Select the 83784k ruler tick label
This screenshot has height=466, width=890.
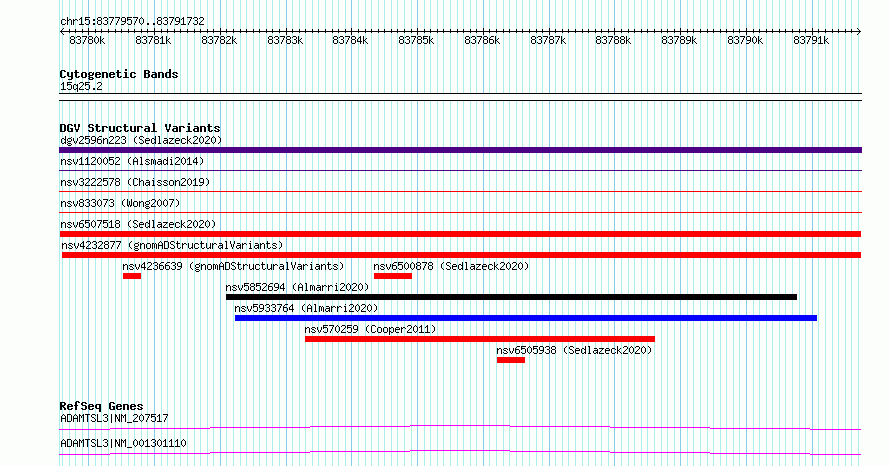pos(350,40)
